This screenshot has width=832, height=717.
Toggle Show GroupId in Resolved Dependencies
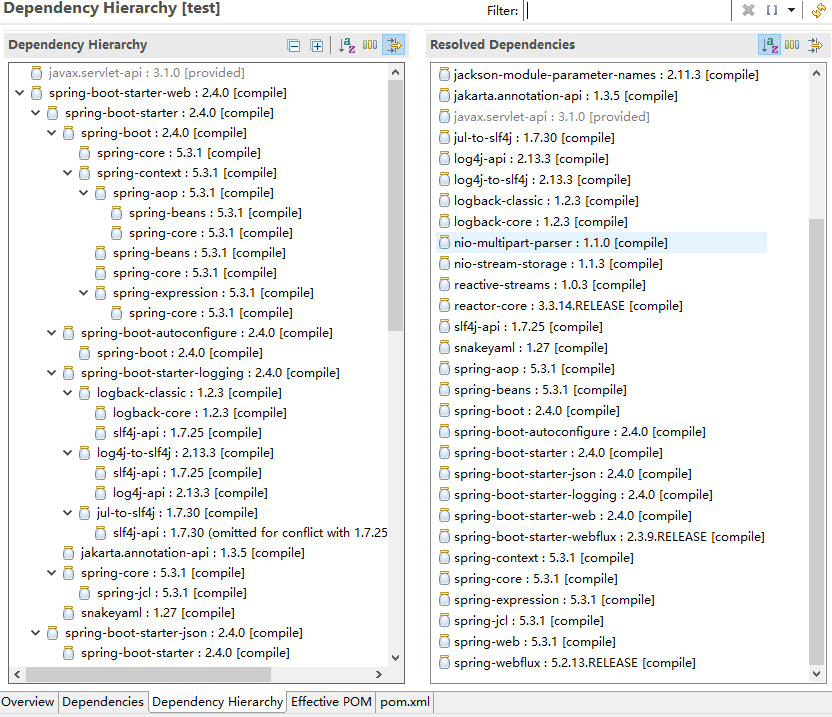tap(794, 45)
